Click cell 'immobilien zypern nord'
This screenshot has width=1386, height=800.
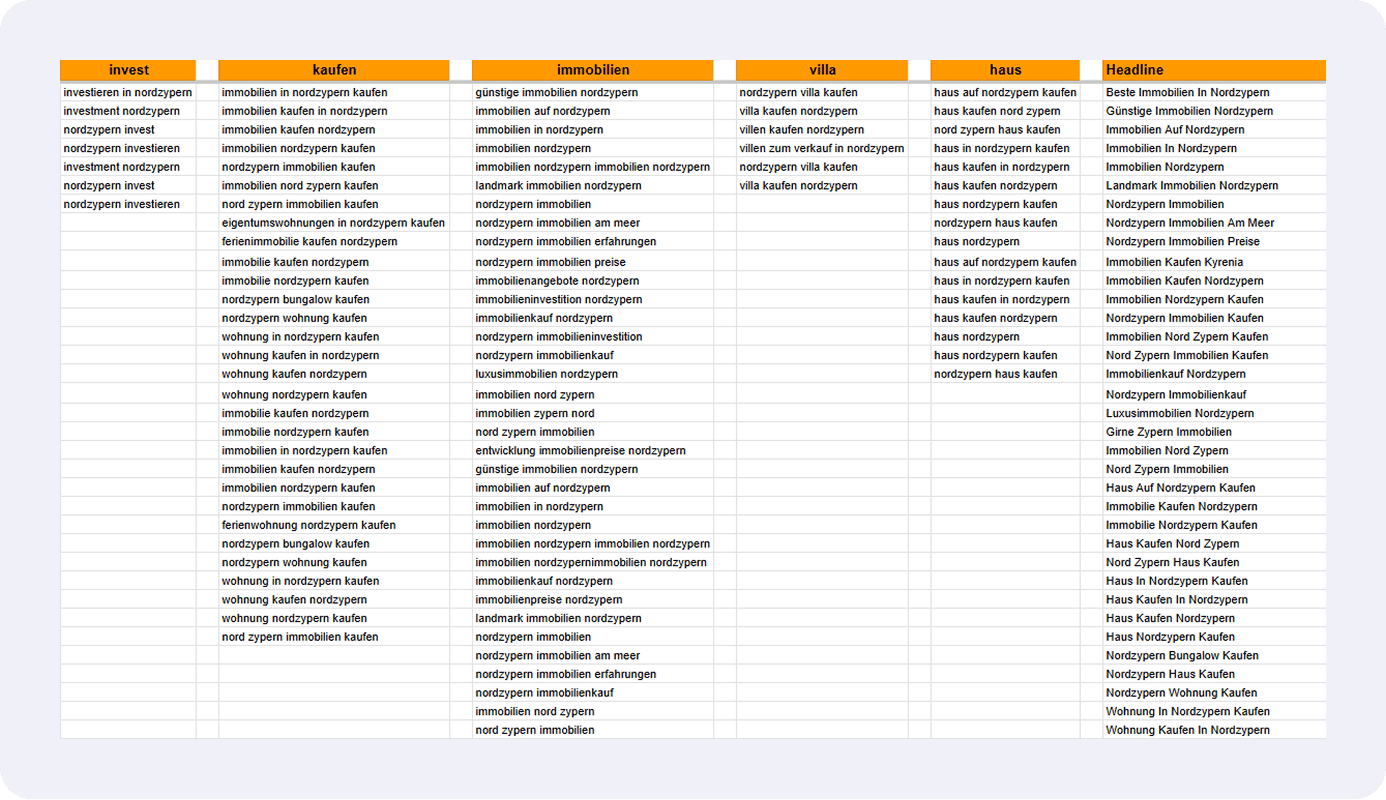tap(534, 413)
